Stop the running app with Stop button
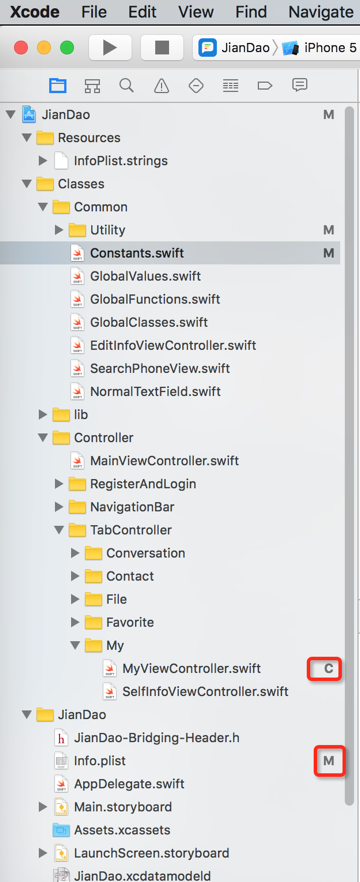 161,48
